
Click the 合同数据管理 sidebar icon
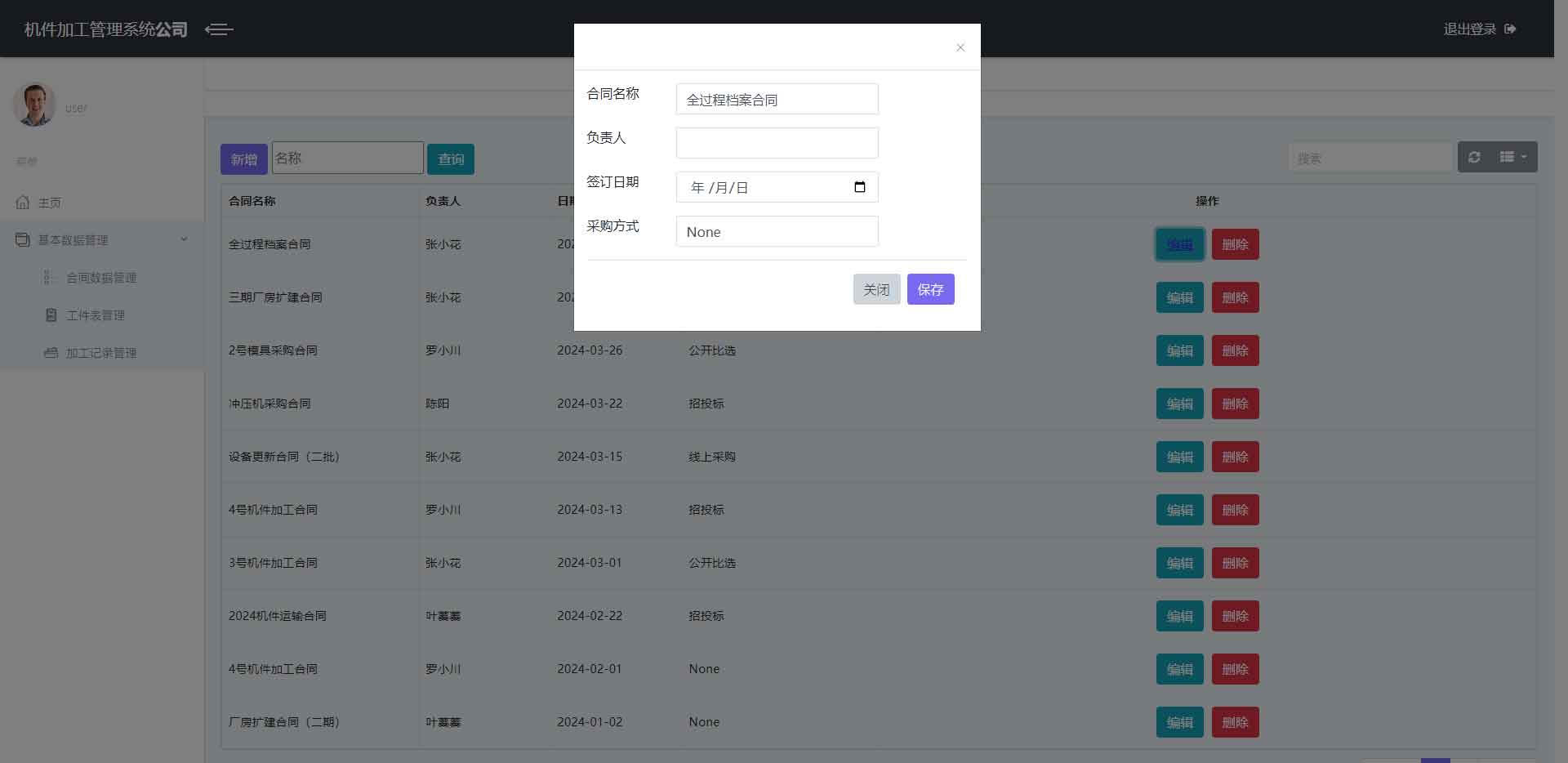pyautogui.click(x=49, y=278)
